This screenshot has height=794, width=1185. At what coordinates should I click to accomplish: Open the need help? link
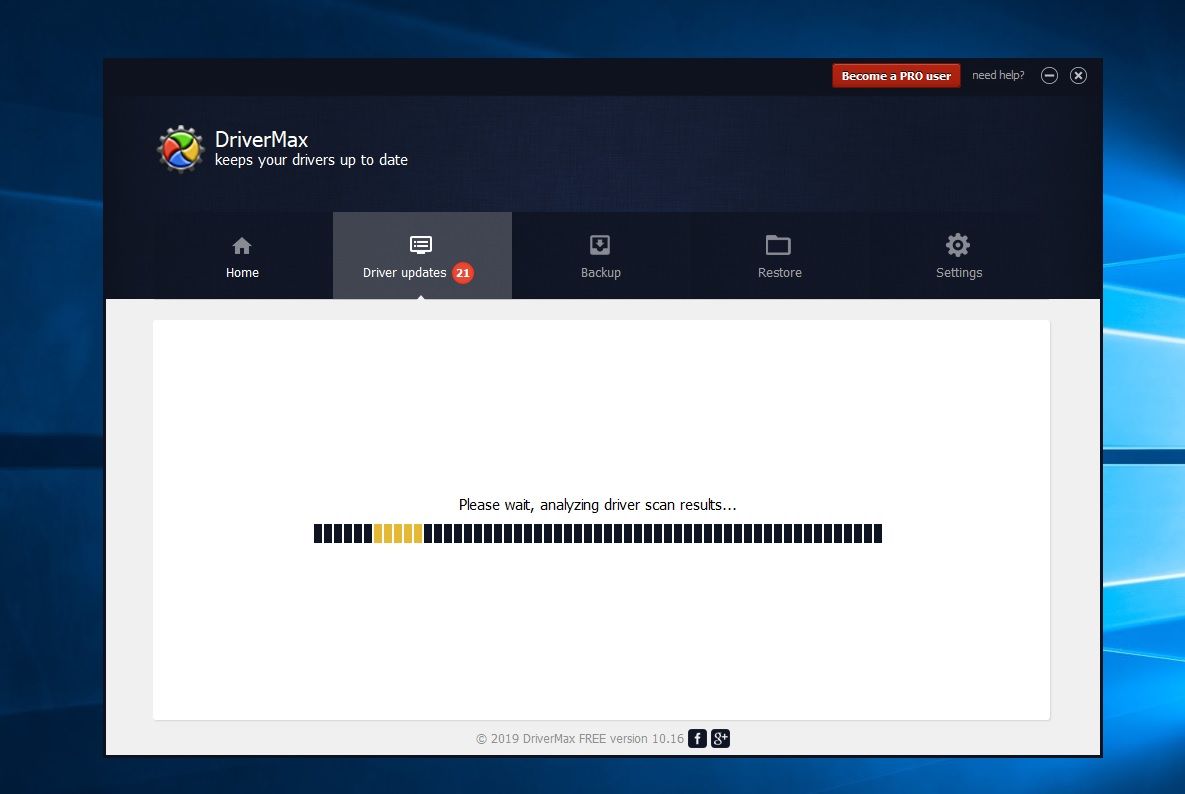point(997,75)
